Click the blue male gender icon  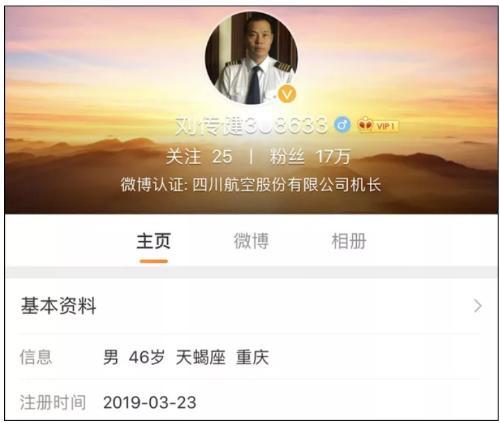pos(342,125)
